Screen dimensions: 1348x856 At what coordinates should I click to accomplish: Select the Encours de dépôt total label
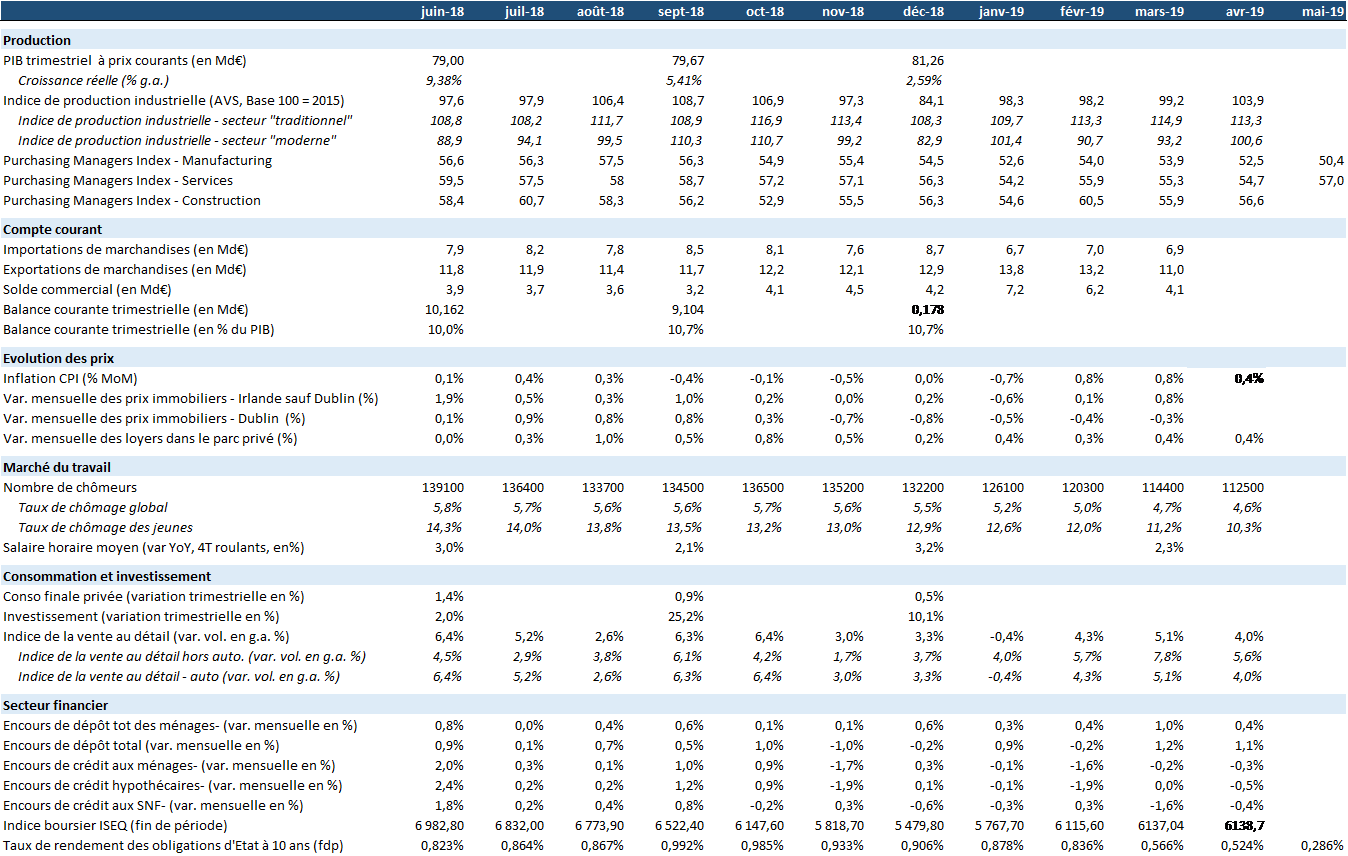tap(141, 746)
